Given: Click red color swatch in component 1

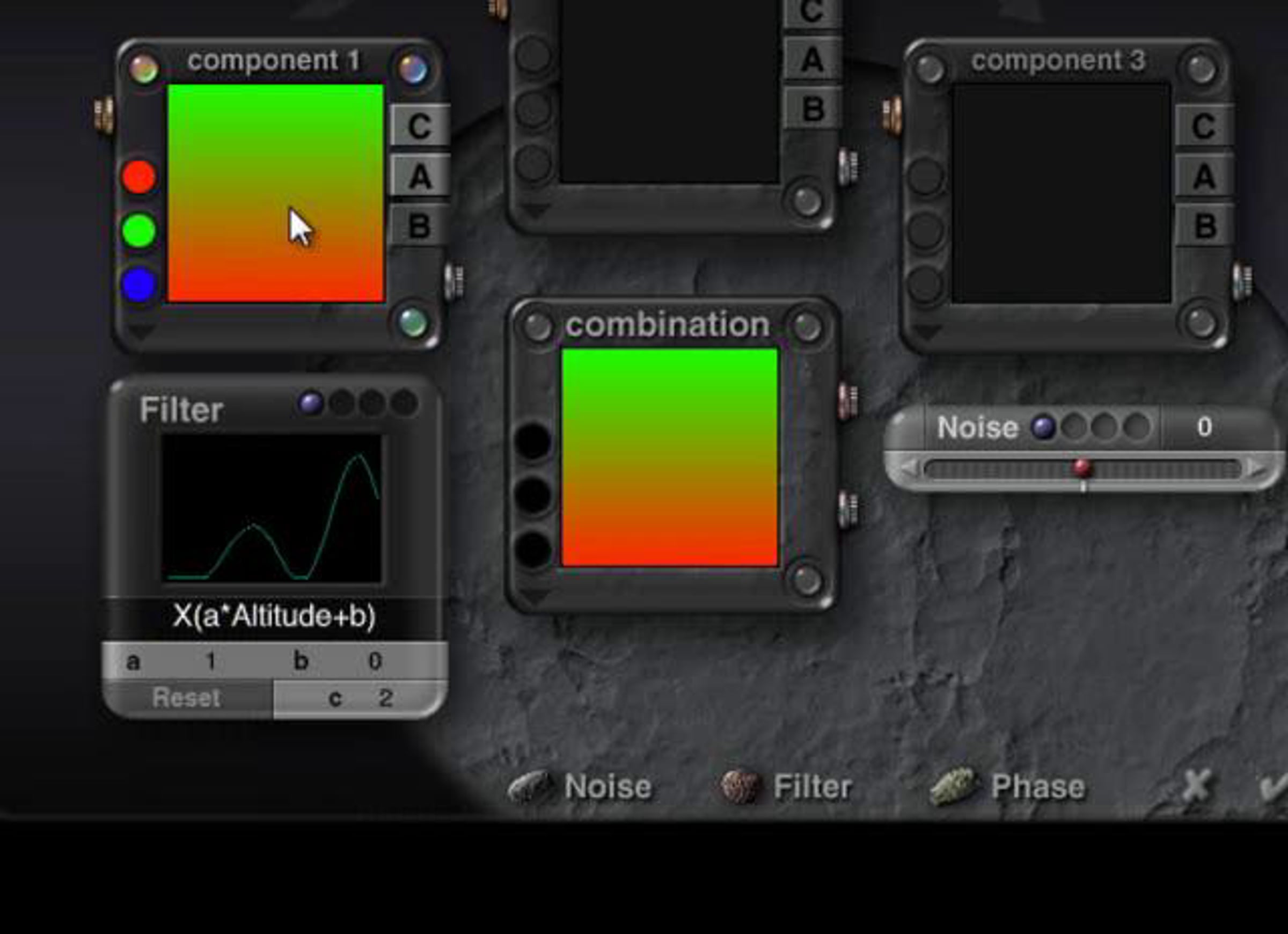Looking at the screenshot, I should pos(139,177).
